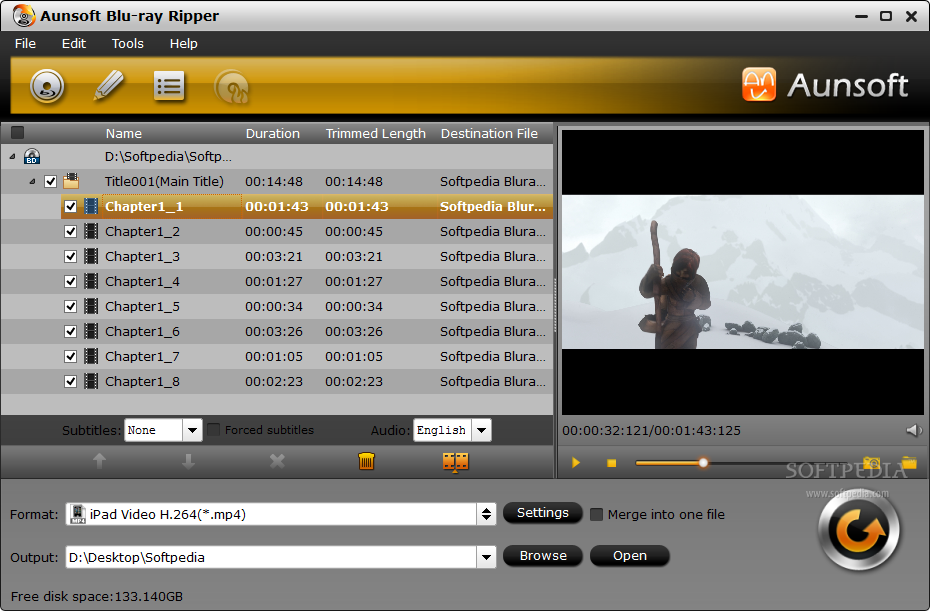930x611 pixels.
Task: Click the Trimmed Length column header
Action: point(375,133)
